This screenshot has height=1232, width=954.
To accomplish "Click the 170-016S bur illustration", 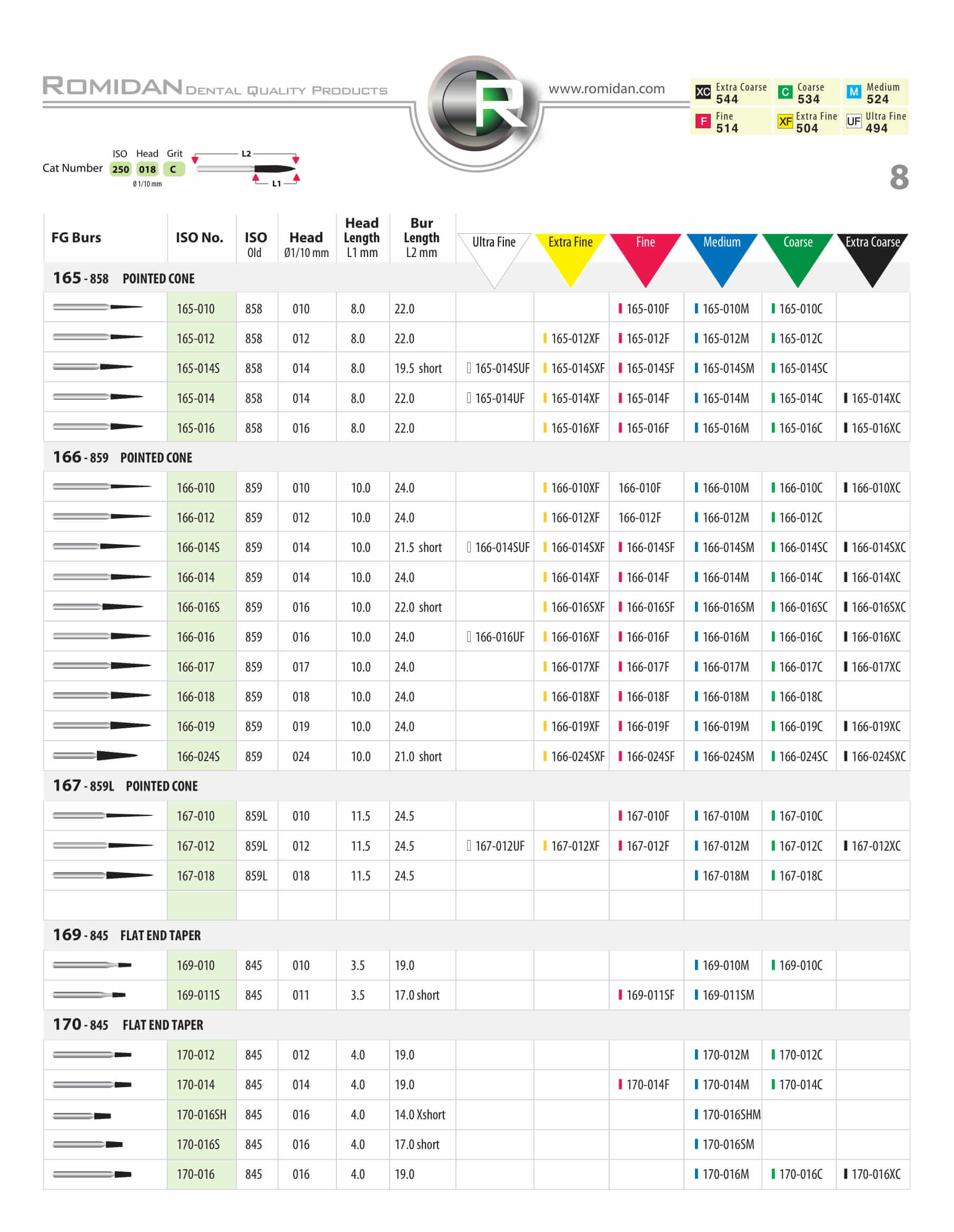I will pos(87,1144).
